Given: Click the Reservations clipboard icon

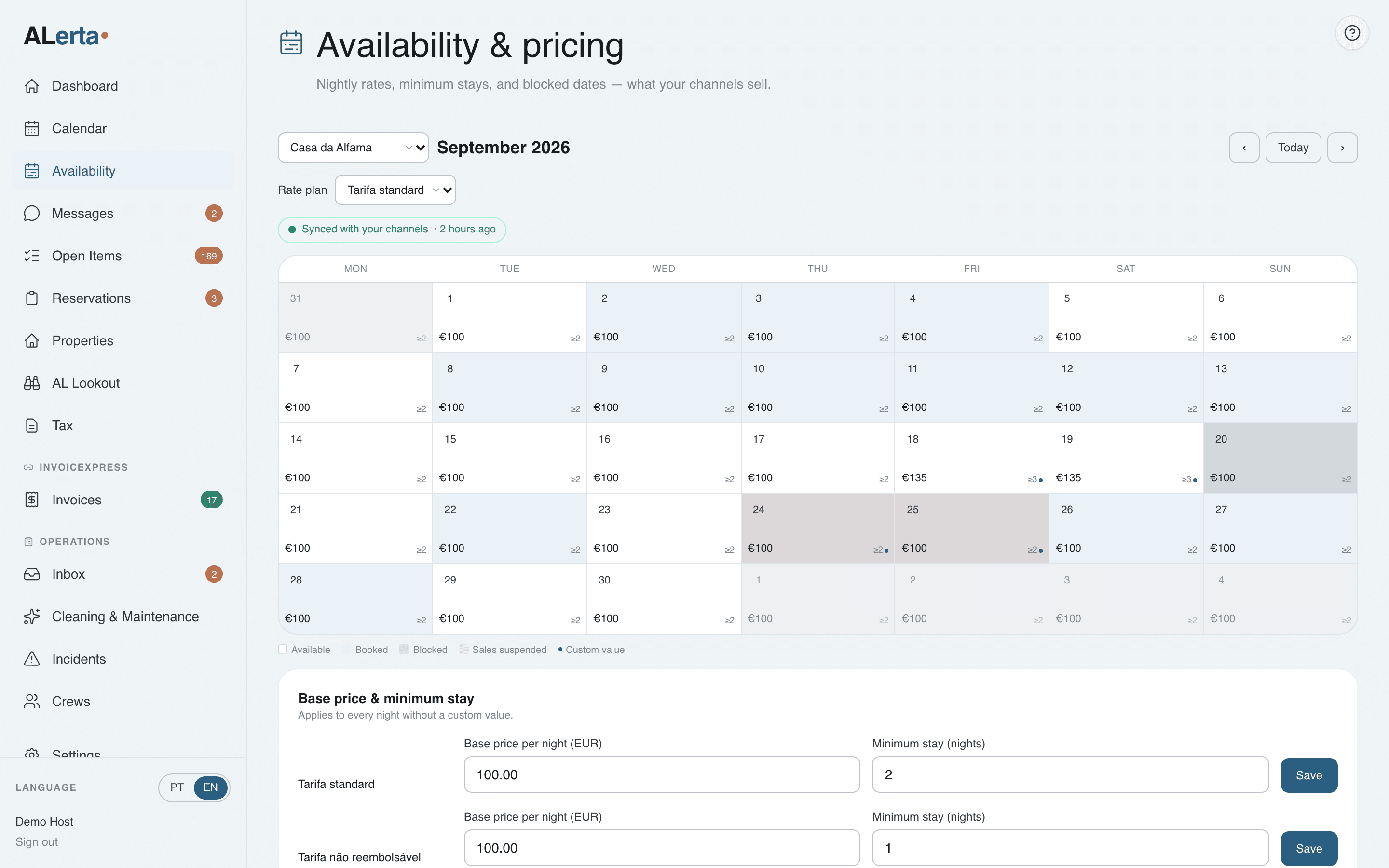Looking at the screenshot, I should click(x=31, y=298).
